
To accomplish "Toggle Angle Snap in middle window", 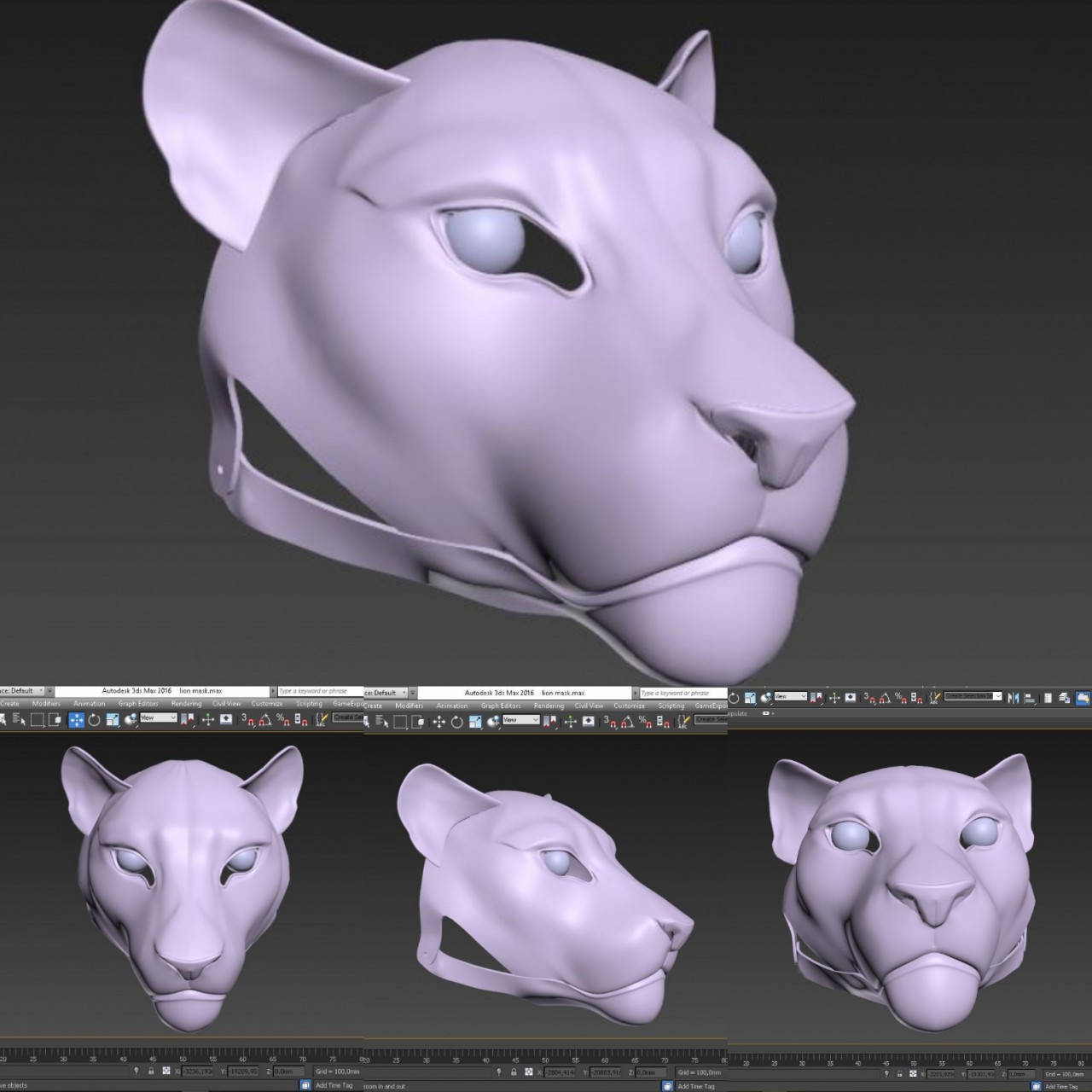I will tap(628, 722).
